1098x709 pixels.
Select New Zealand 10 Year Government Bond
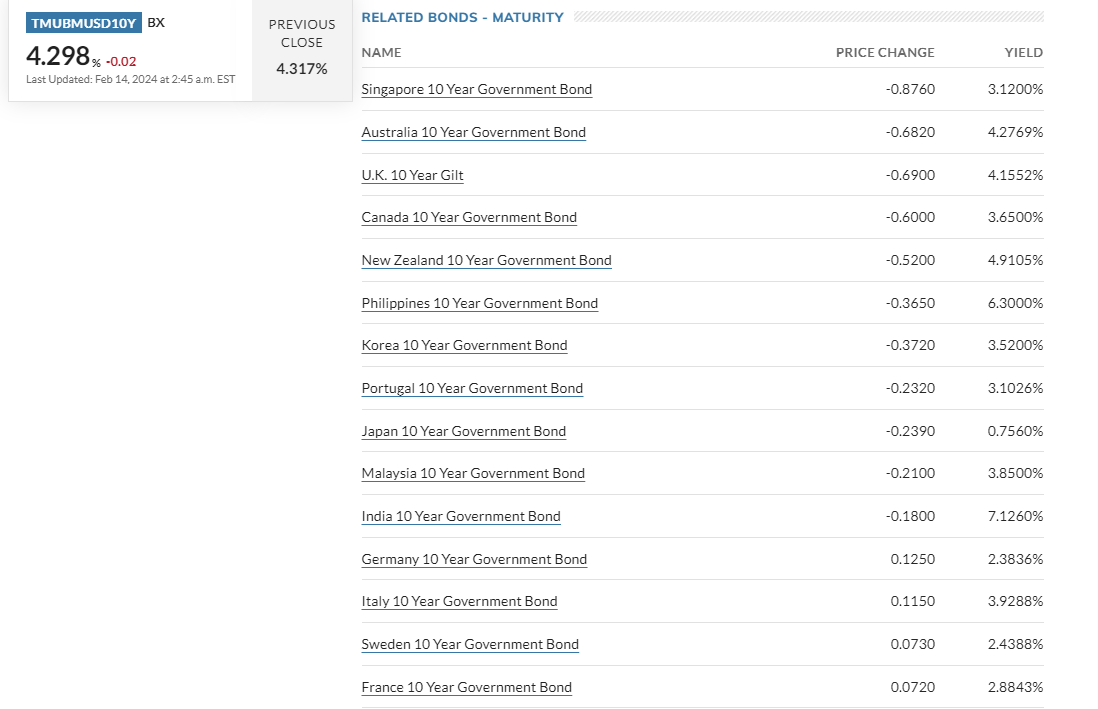pos(486,260)
